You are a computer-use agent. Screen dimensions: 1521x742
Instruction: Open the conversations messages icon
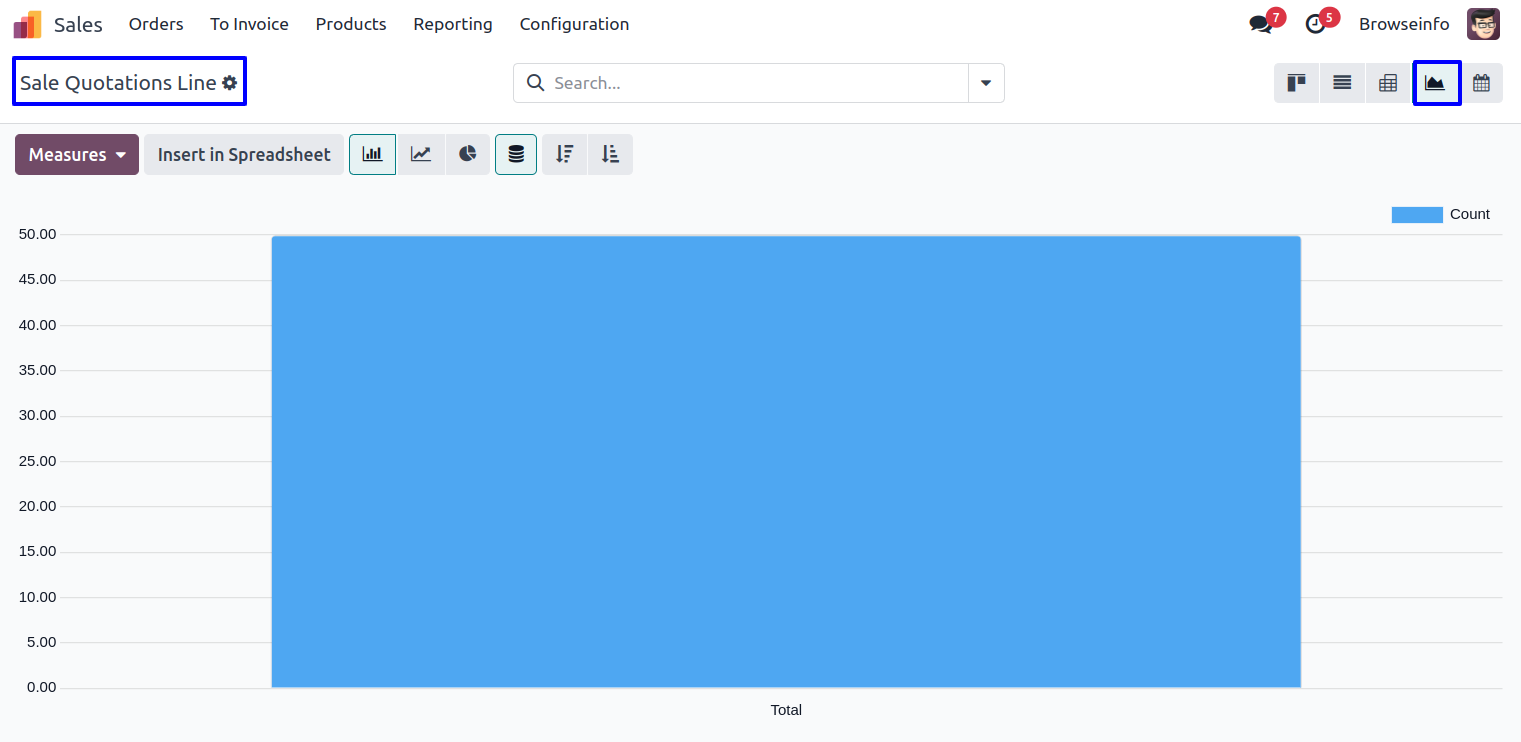click(1261, 24)
